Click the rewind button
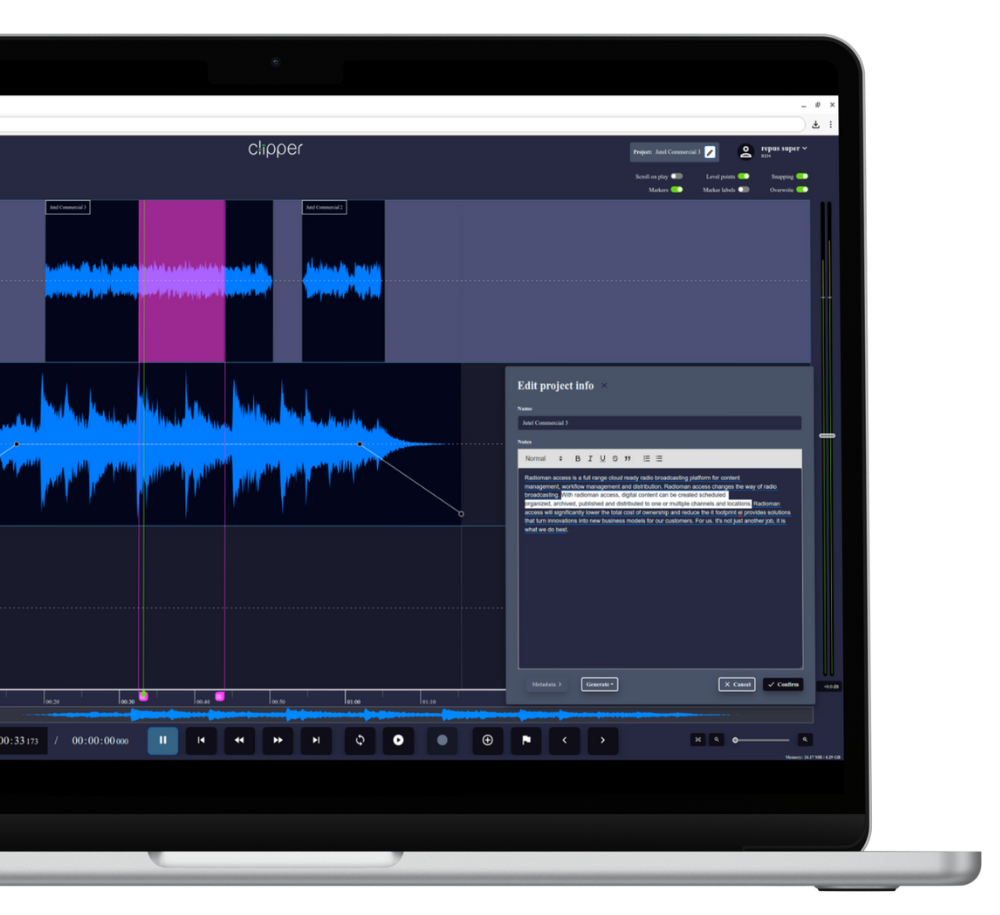Screen dimensions: 1000x915 [x=239, y=740]
